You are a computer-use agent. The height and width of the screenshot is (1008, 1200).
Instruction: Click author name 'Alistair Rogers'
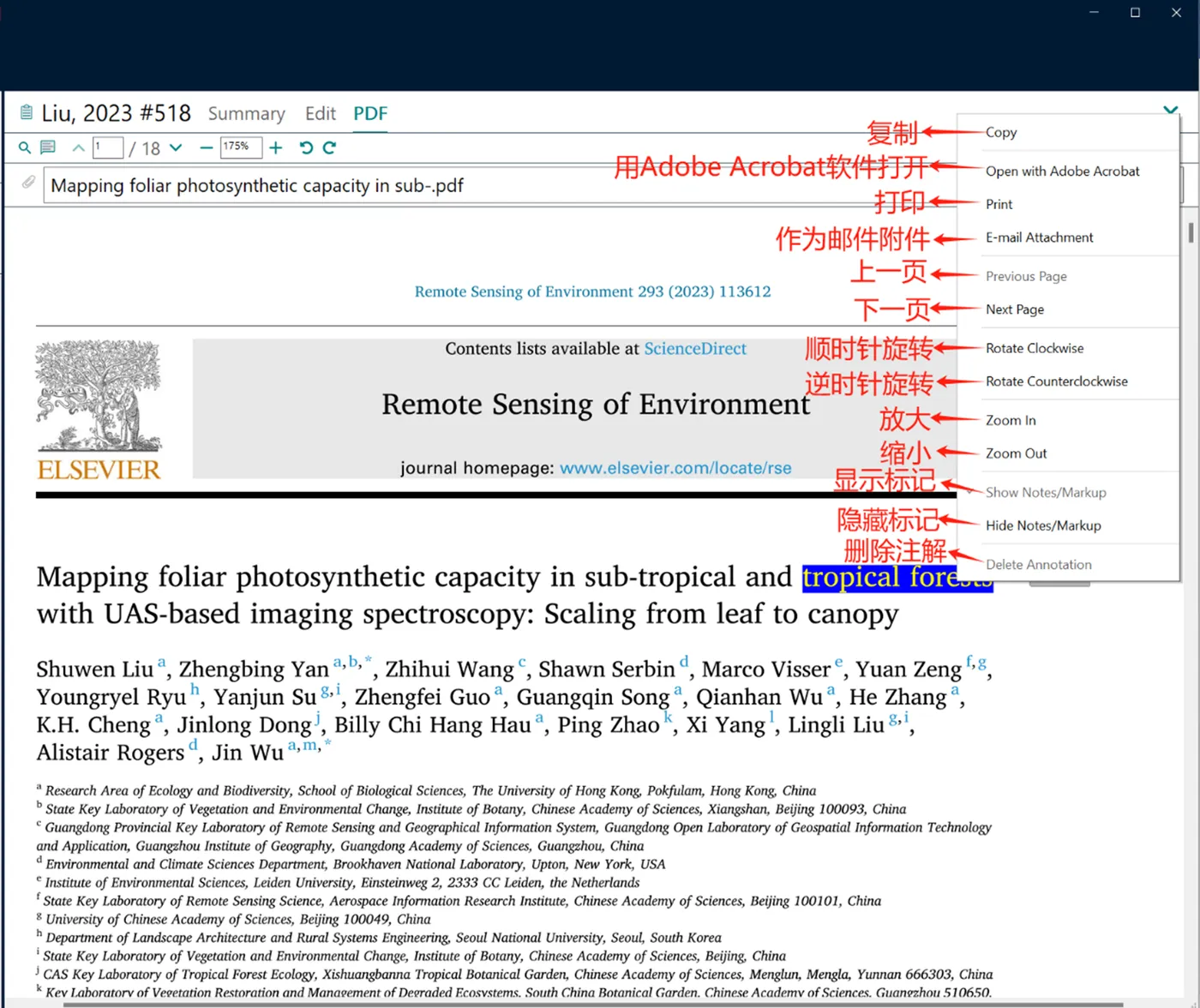pyautogui.click(x=110, y=753)
